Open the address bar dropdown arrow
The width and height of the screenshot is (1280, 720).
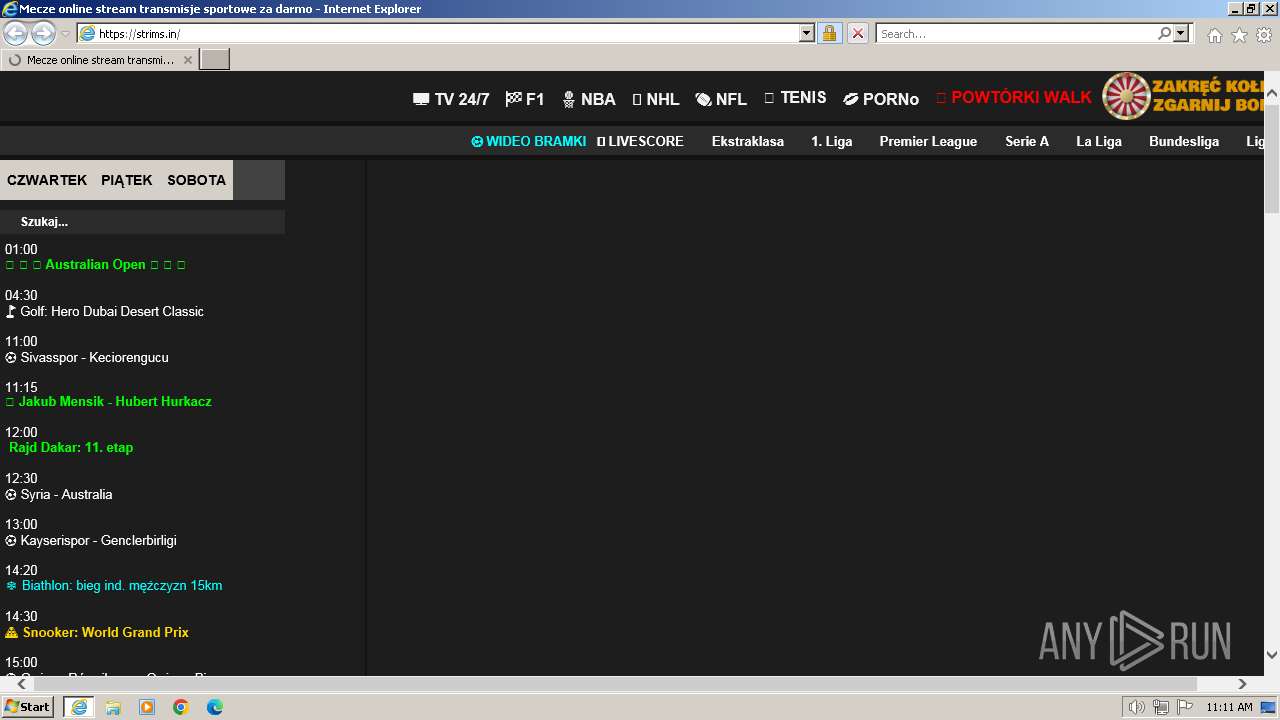point(807,33)
